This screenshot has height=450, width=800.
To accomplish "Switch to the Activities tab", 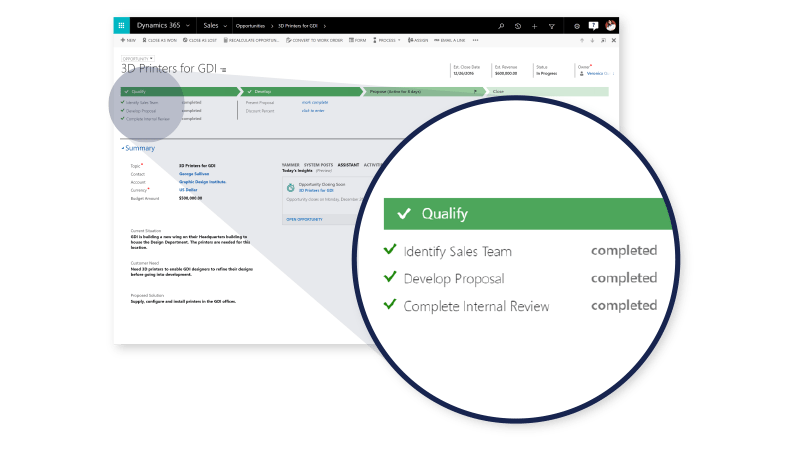I will coord(372,165).
